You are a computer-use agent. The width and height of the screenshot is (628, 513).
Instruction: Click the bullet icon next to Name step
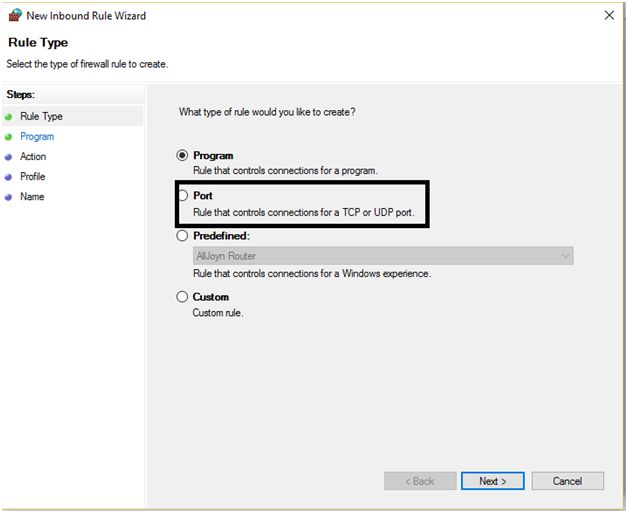click(9, 197)
